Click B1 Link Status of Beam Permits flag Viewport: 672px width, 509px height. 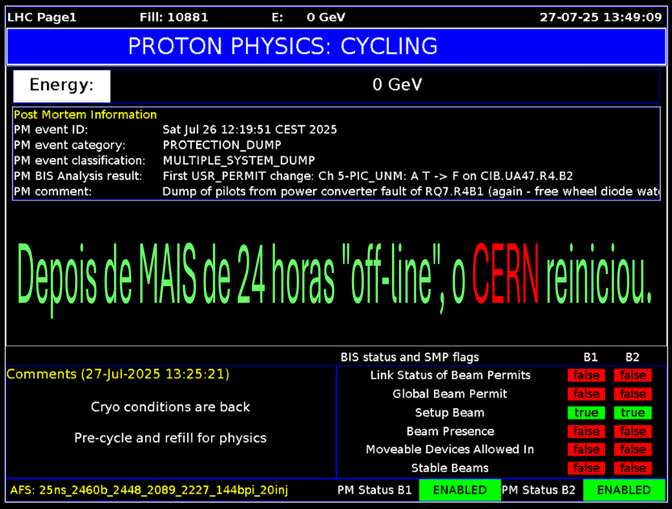pos(587,375)
